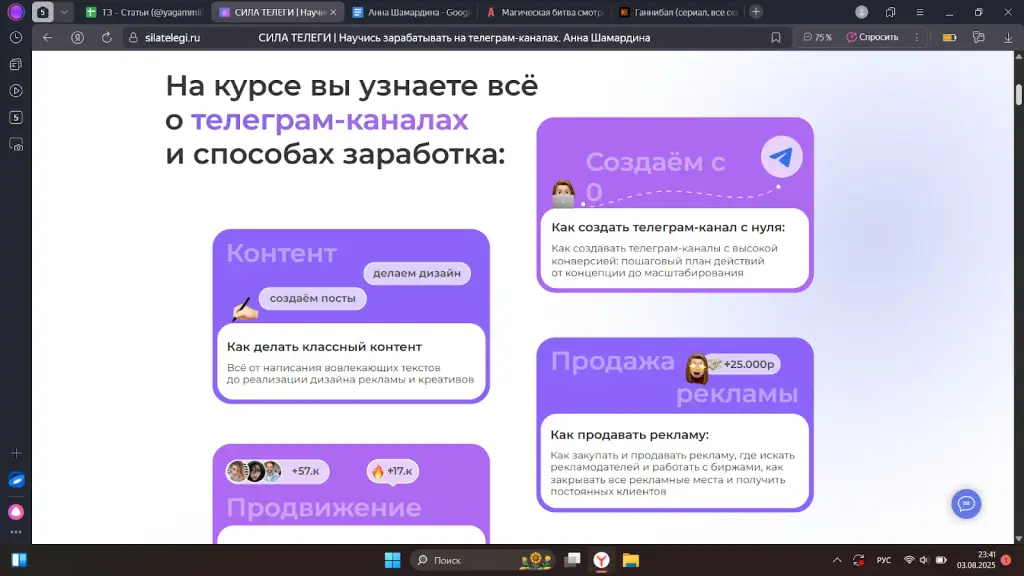The image size is (1024, 576).
Task: Open File Explorer from taskbar
Action: click(x=630, y=560)
